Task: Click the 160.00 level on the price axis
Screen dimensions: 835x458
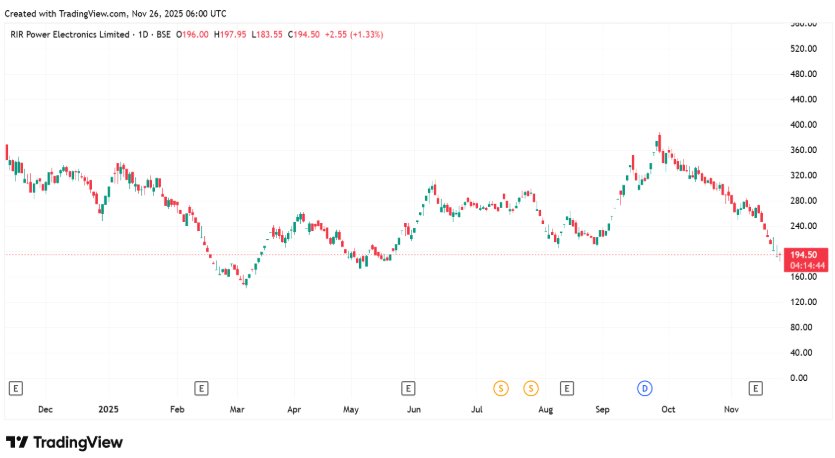Action: [x=804, y=277]
